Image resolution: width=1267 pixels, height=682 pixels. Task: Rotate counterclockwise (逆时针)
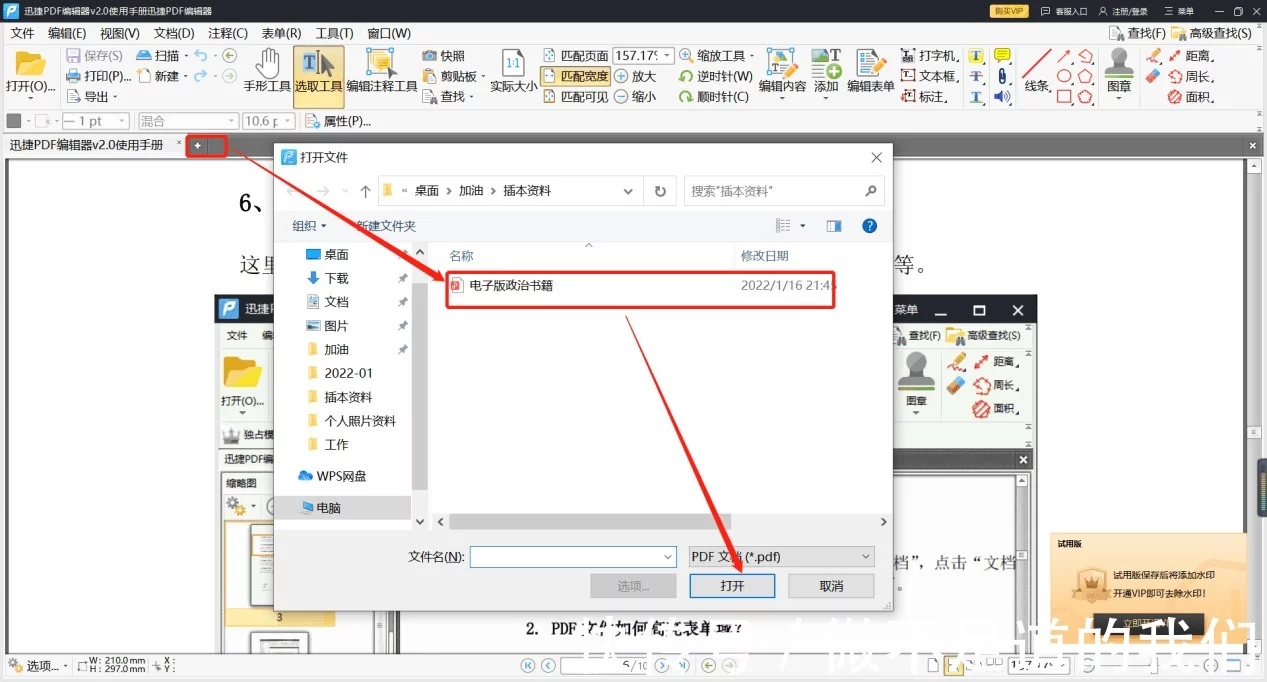pyautogui.click(x=715, y=76)
